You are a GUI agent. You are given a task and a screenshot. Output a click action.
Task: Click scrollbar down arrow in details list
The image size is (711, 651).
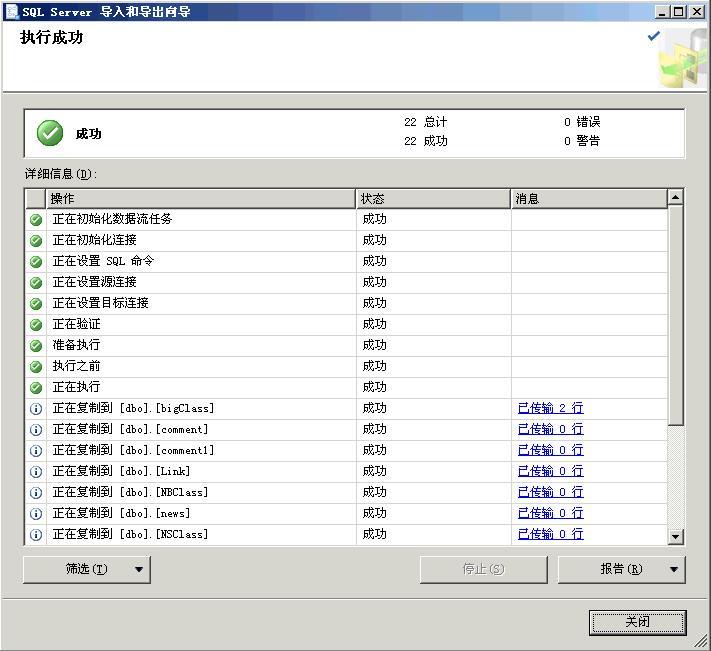[x=675, y=537]
